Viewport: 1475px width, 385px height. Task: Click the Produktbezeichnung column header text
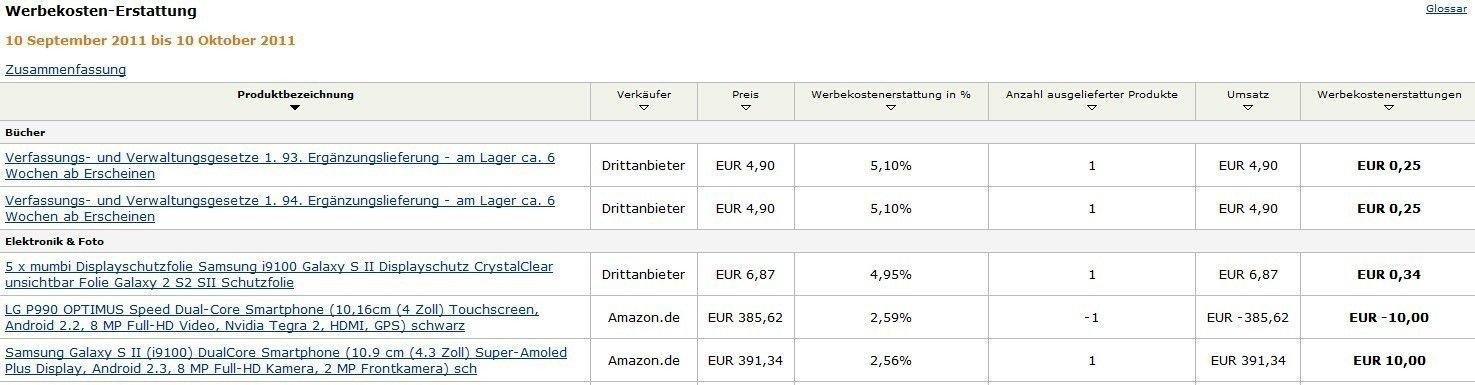pyautogui.click(x=295, y=95)
